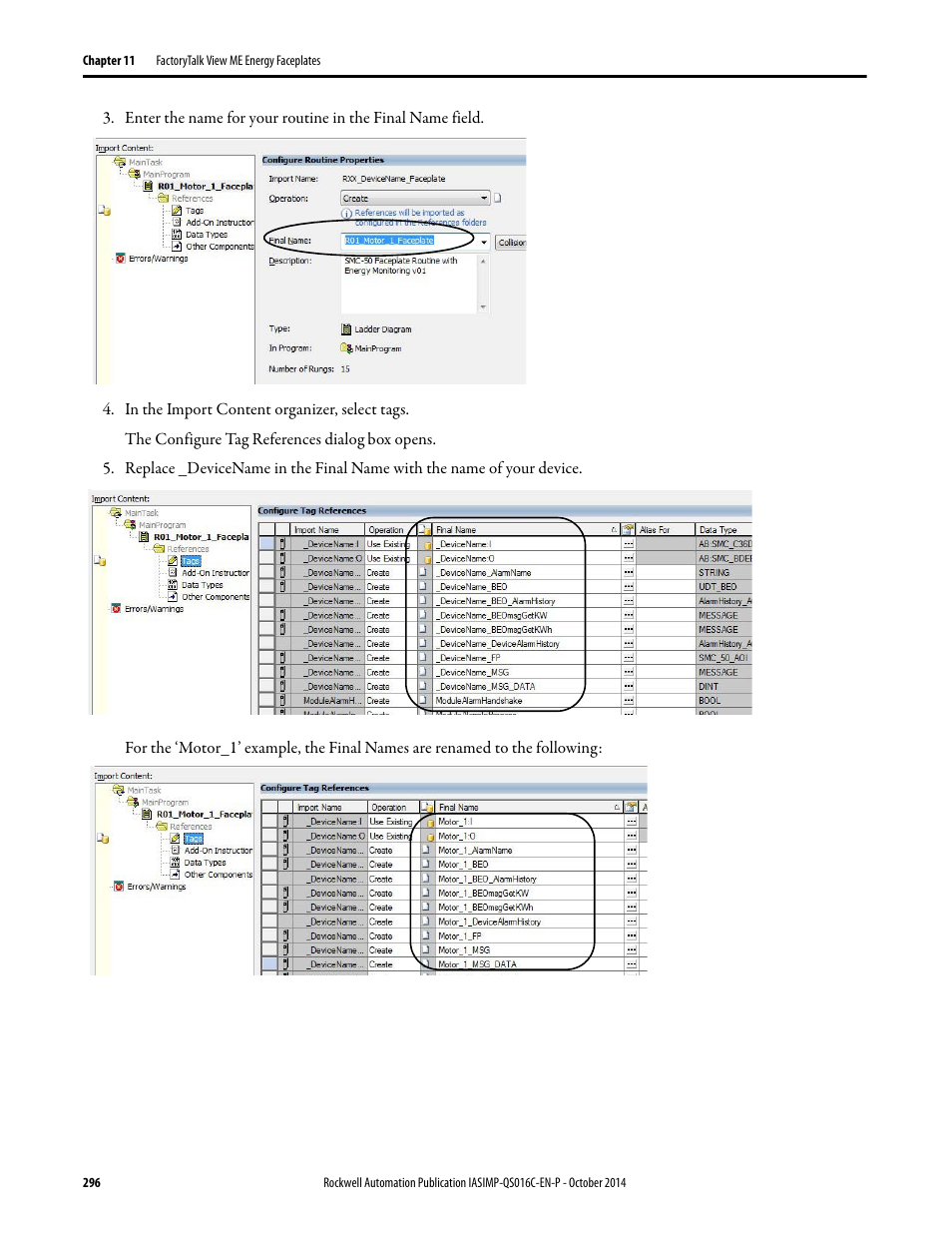The image size is (952, 1233).
Task: Click the Ladder Diagram type icon
Action: (x=346, y=329)
